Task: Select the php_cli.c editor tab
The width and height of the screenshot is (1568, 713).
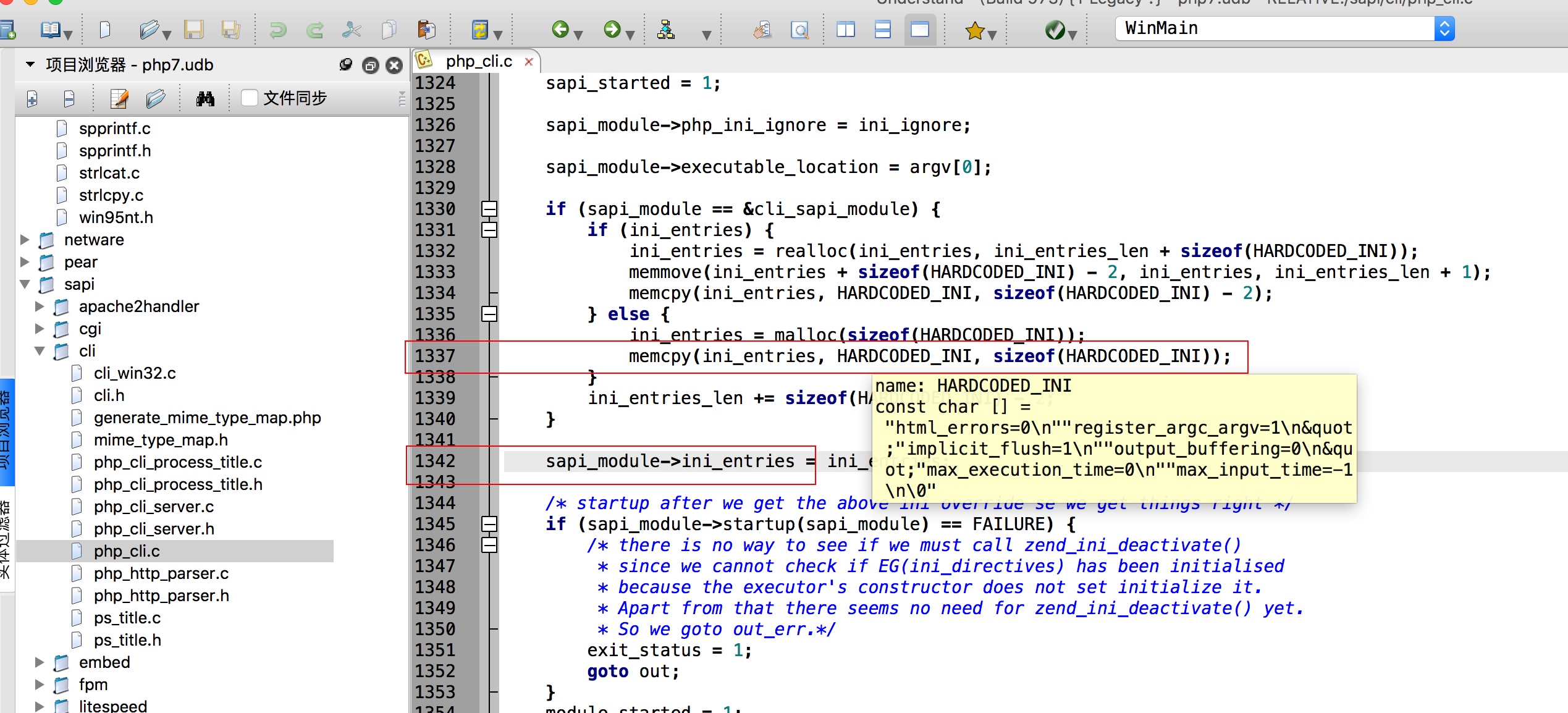Action: pyautogui.click(x=478, y=61)
